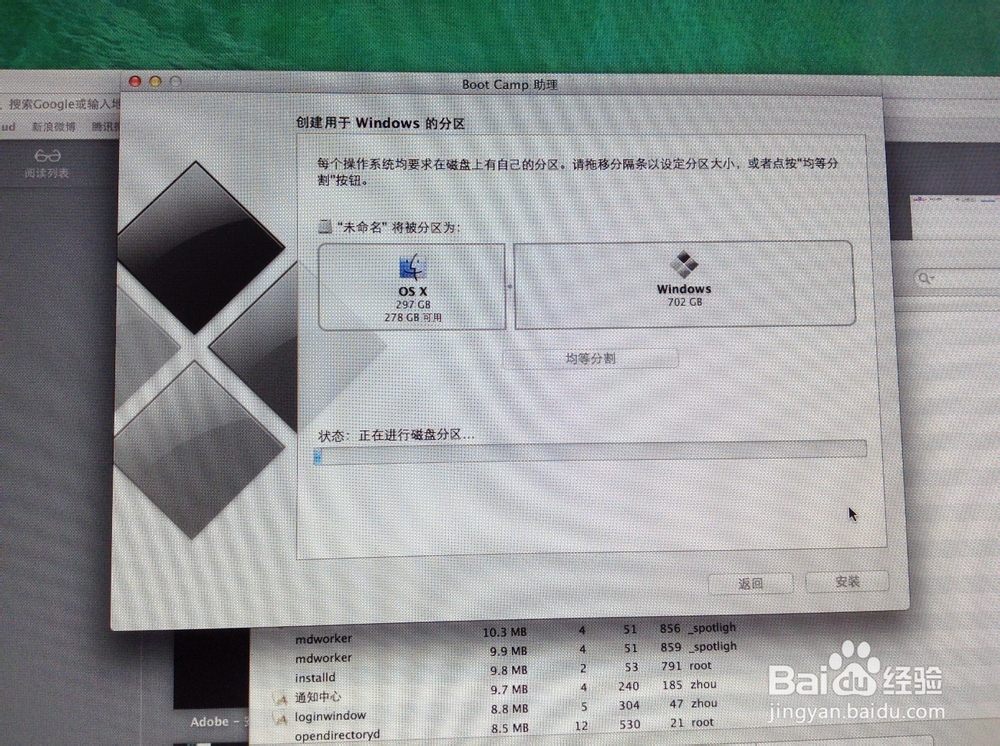Select the OS X partition icon
The height and width of the screenshot is (746, 1000).
[x=412, y=267]
